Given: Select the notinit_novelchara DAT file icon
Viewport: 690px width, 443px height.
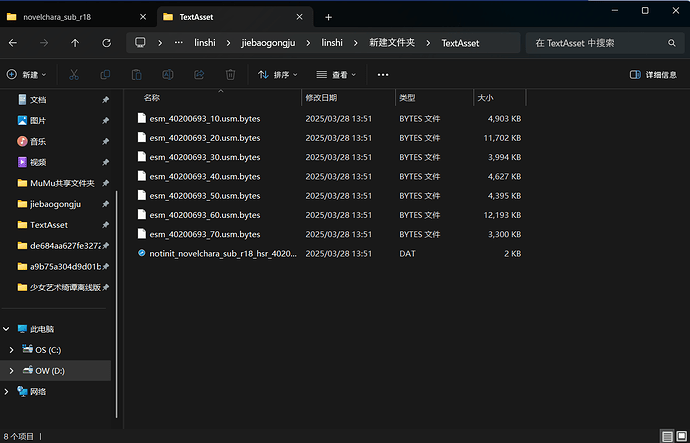Looking at the screenshot, I should click(x=142, y=253).
